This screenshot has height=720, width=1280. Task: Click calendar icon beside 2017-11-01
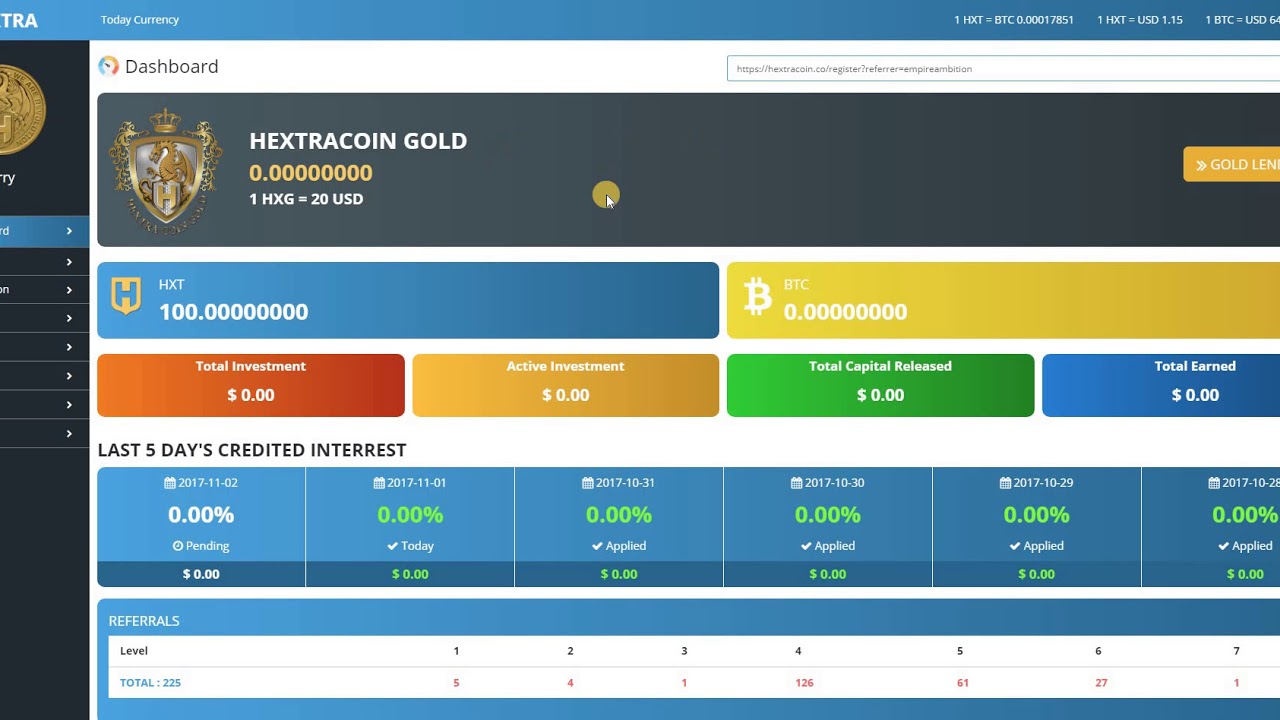point(379,483)
